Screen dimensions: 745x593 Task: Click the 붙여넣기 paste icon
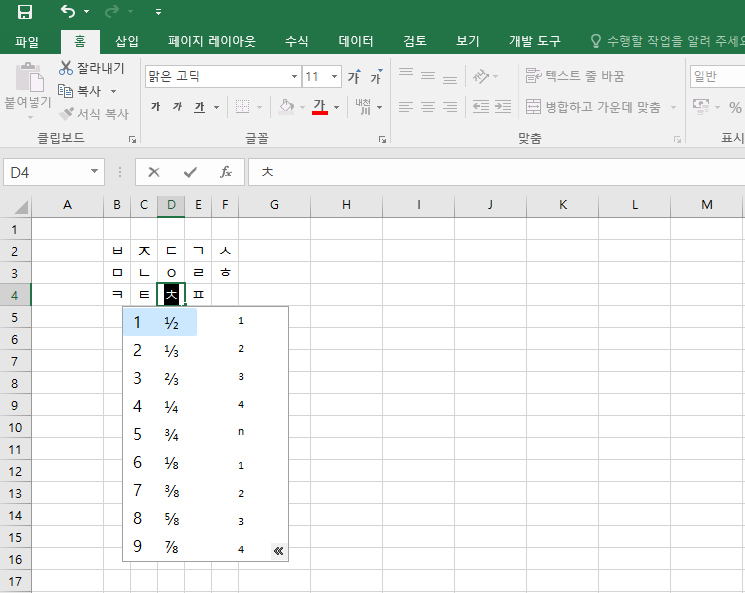coord(29,77)
